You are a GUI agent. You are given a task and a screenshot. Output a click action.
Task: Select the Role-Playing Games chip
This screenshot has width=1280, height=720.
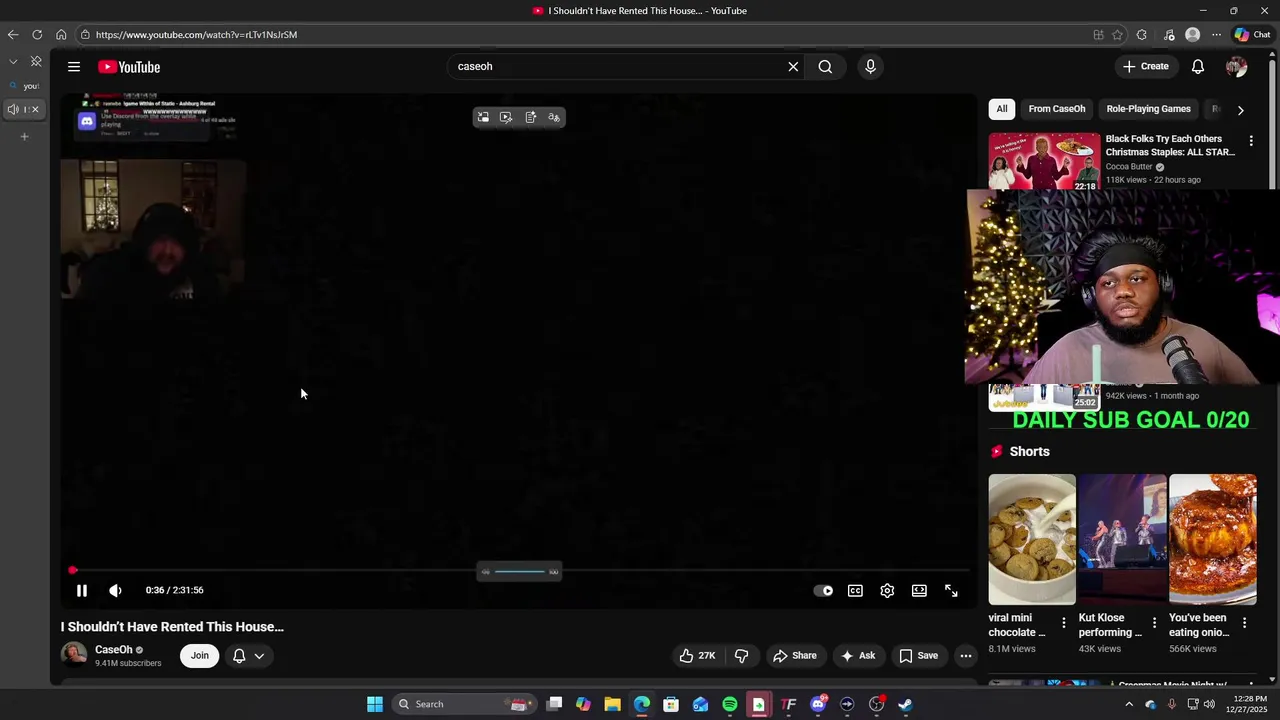(x=1148, y=109)
